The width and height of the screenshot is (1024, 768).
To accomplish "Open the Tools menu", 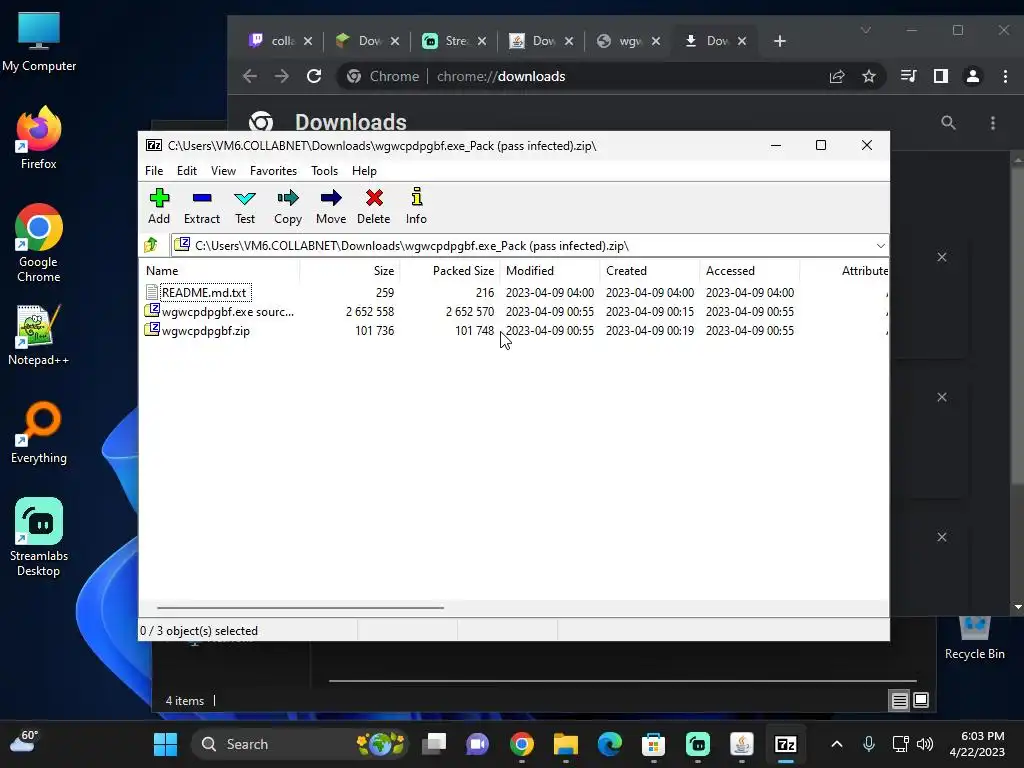I will click(325, 170).
